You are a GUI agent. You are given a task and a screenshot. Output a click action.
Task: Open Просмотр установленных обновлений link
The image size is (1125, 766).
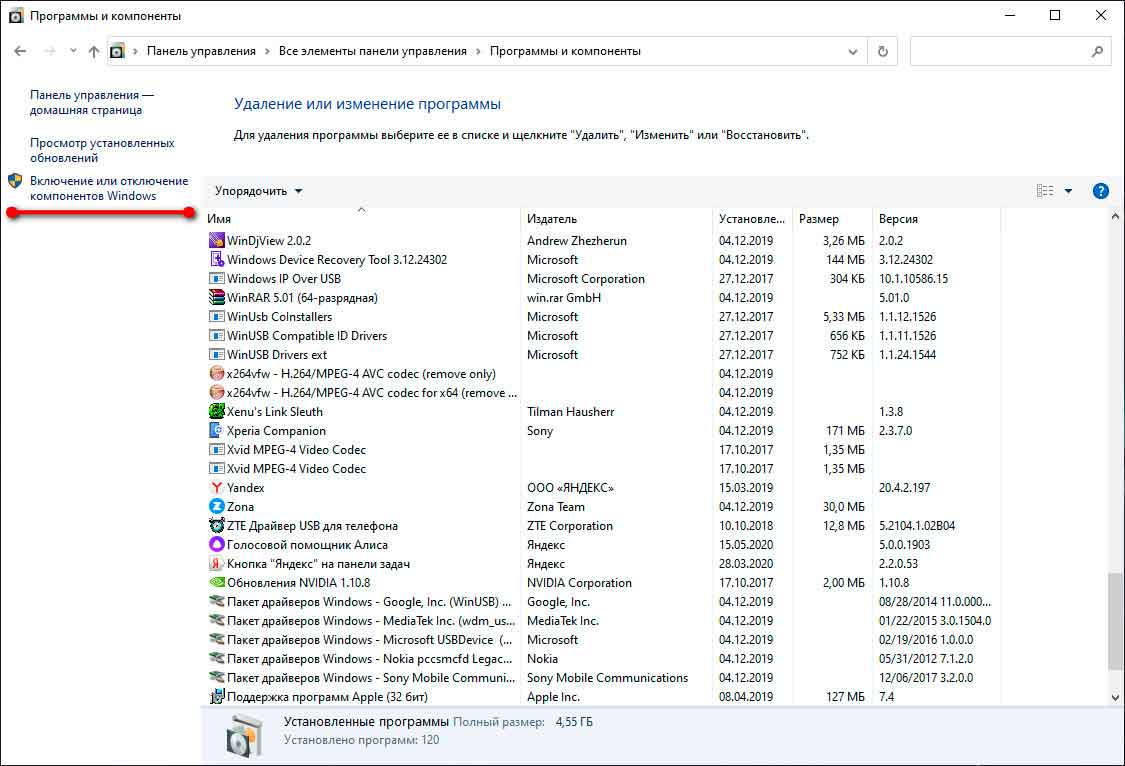[101, 150]
